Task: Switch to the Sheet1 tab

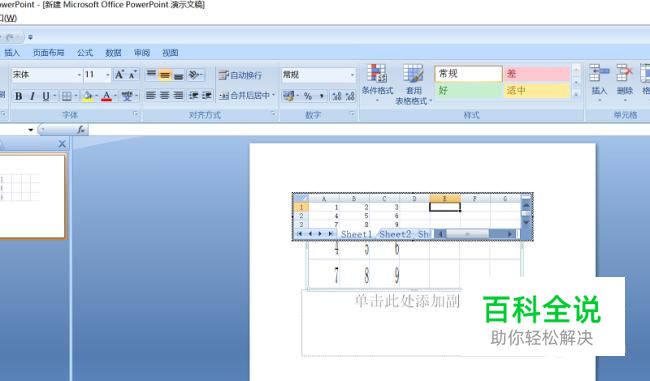Action: pyautogui.click(x=356, y=234)
